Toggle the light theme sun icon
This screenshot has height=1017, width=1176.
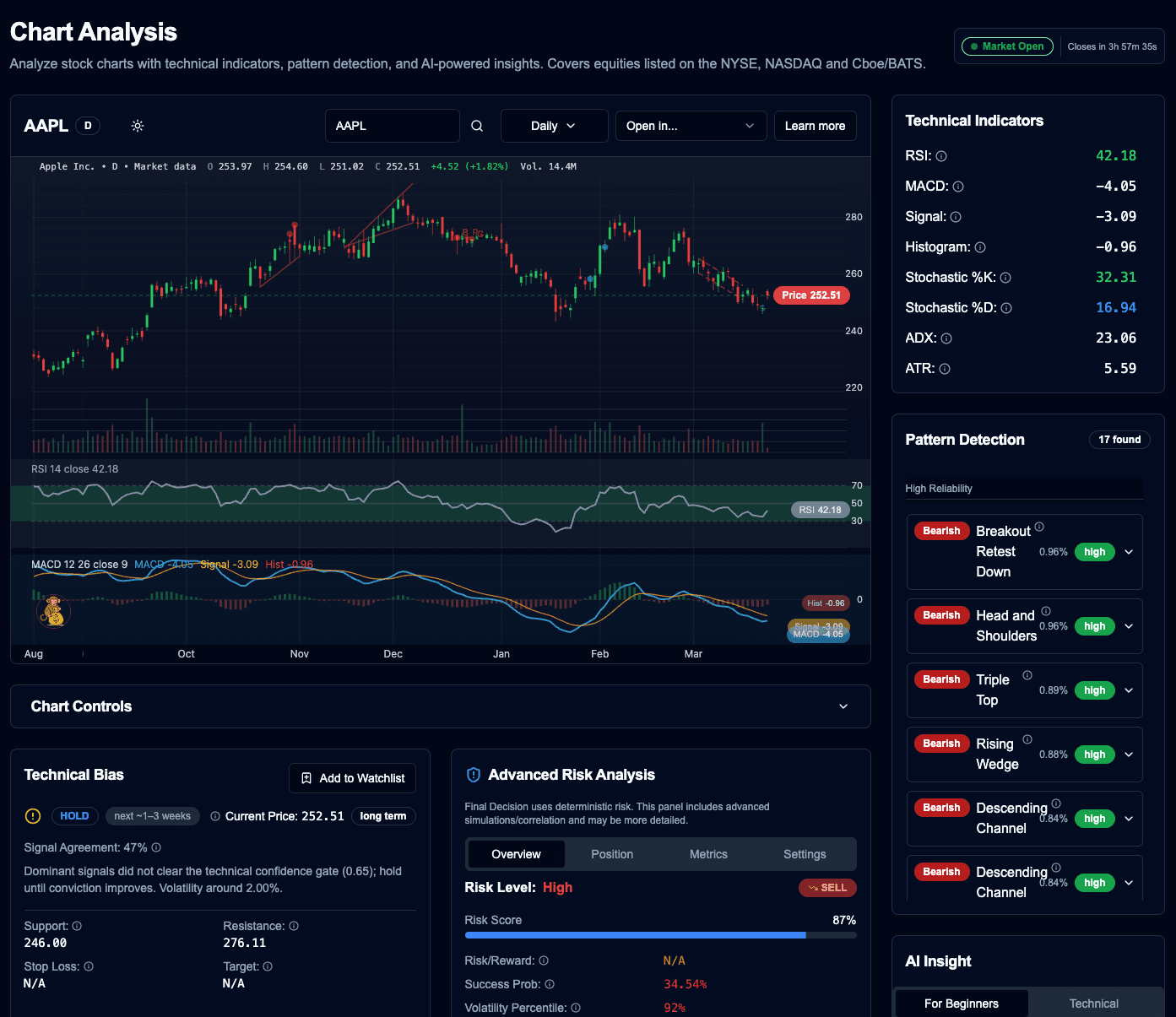point(137,125)
